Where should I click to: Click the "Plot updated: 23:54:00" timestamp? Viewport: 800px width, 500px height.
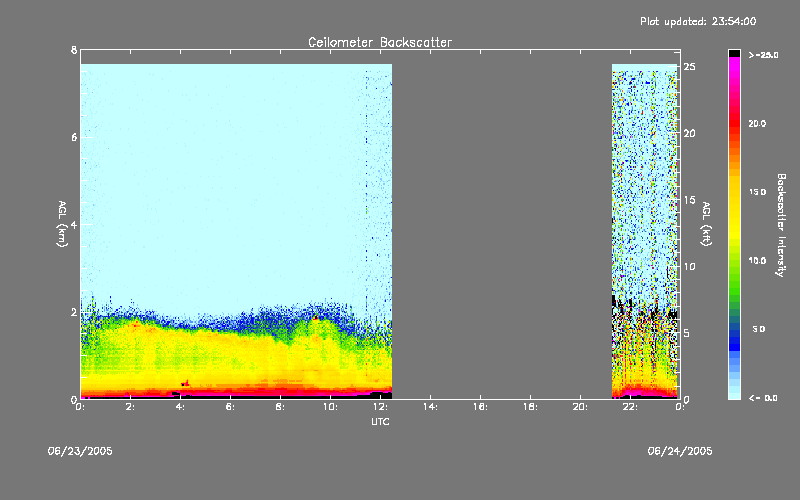pos(698,21)
